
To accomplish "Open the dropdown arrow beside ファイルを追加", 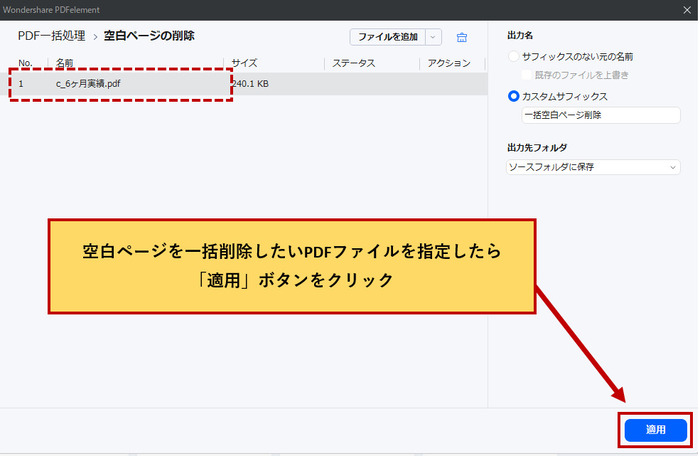I will (433, 37).
